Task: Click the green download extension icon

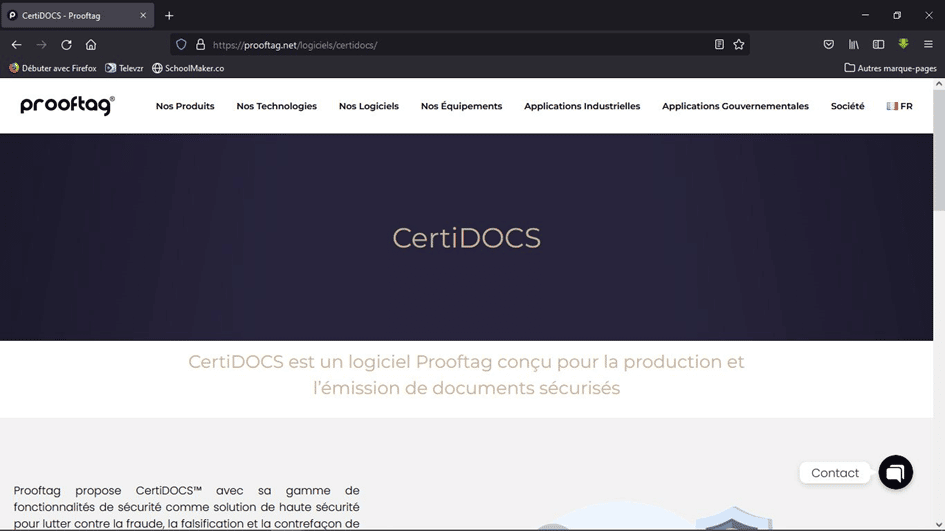Action: tap(903, 44)
